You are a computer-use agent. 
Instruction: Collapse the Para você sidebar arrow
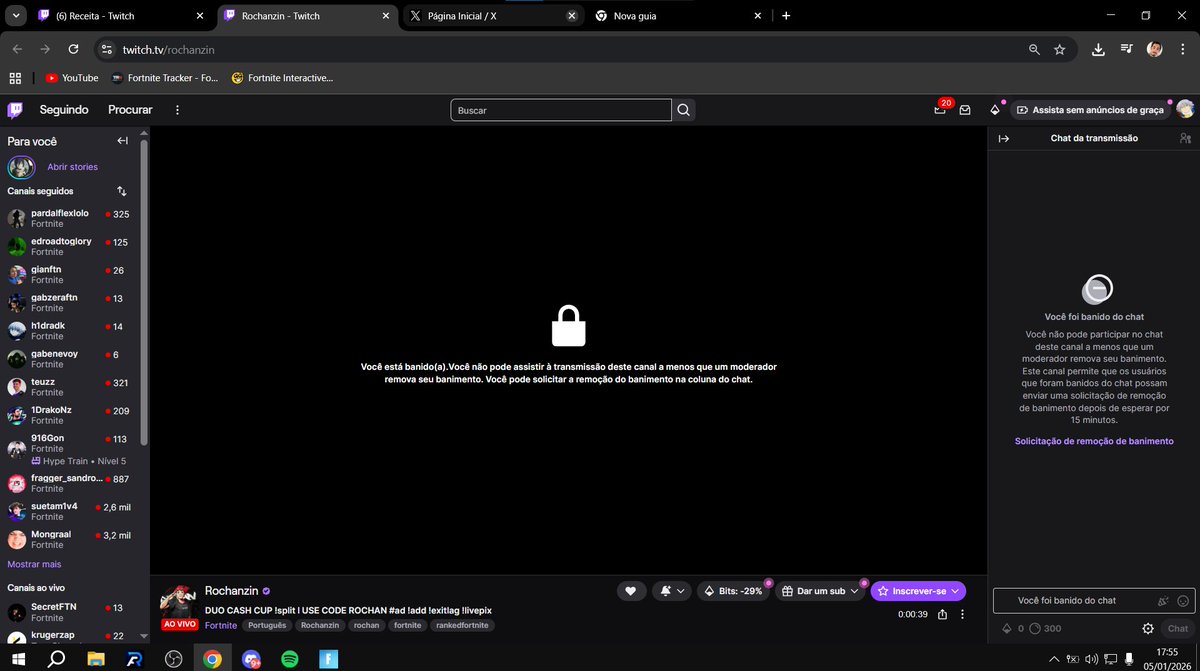click(122, 141)
